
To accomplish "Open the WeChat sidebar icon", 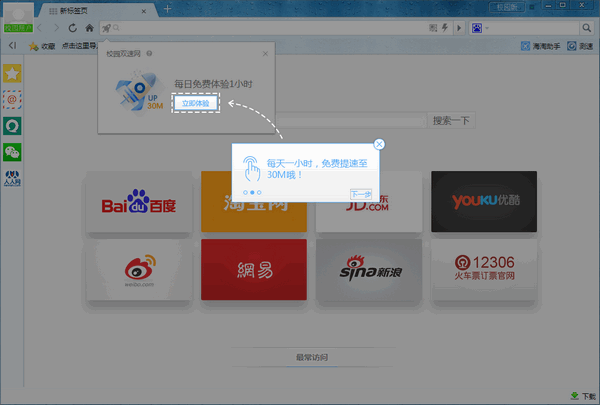I will [x=12, y=152].
